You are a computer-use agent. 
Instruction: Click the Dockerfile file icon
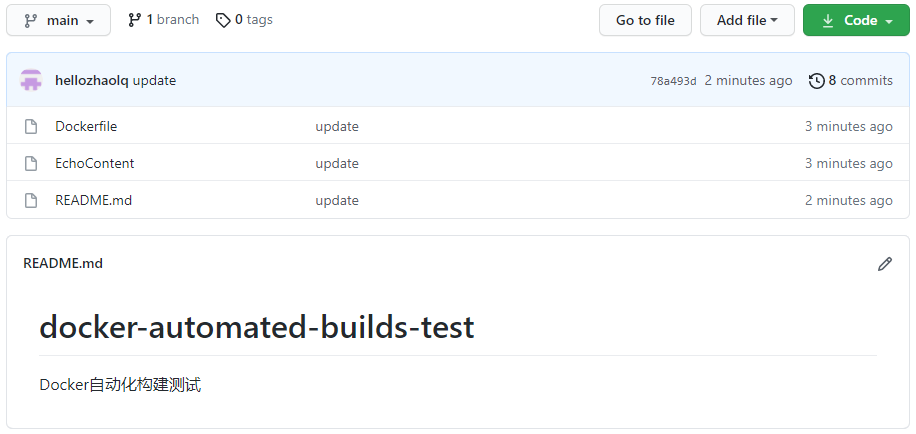[32, 127]
